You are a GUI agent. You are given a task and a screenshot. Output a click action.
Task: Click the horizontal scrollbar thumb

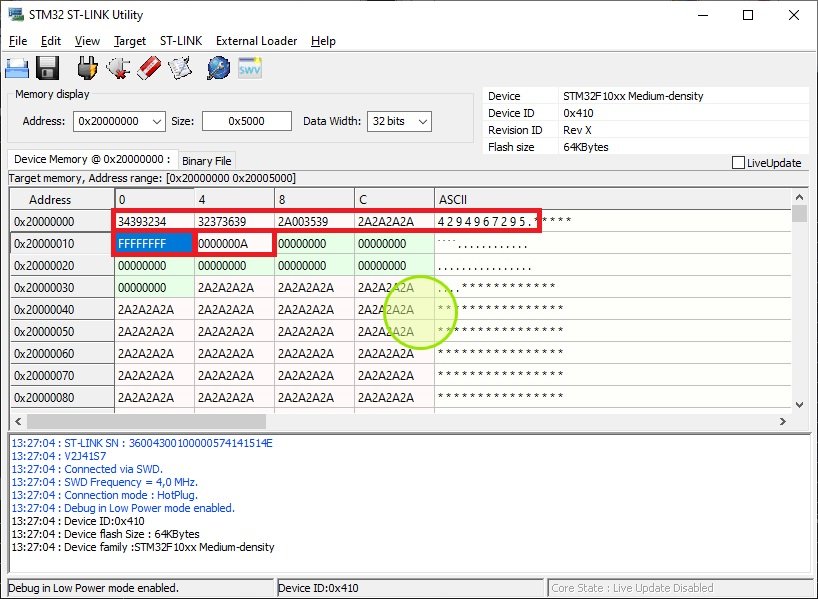(x=146, y=421)
